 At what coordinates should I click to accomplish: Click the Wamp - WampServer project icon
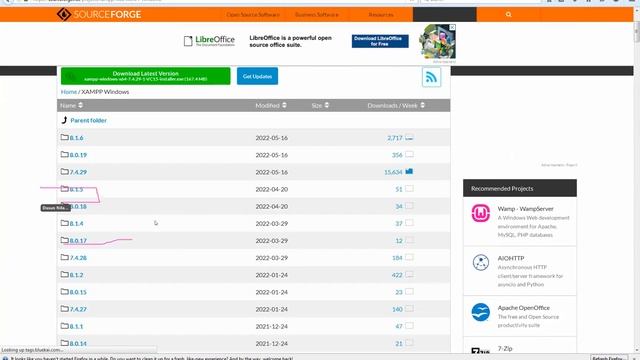click(481, 213)
